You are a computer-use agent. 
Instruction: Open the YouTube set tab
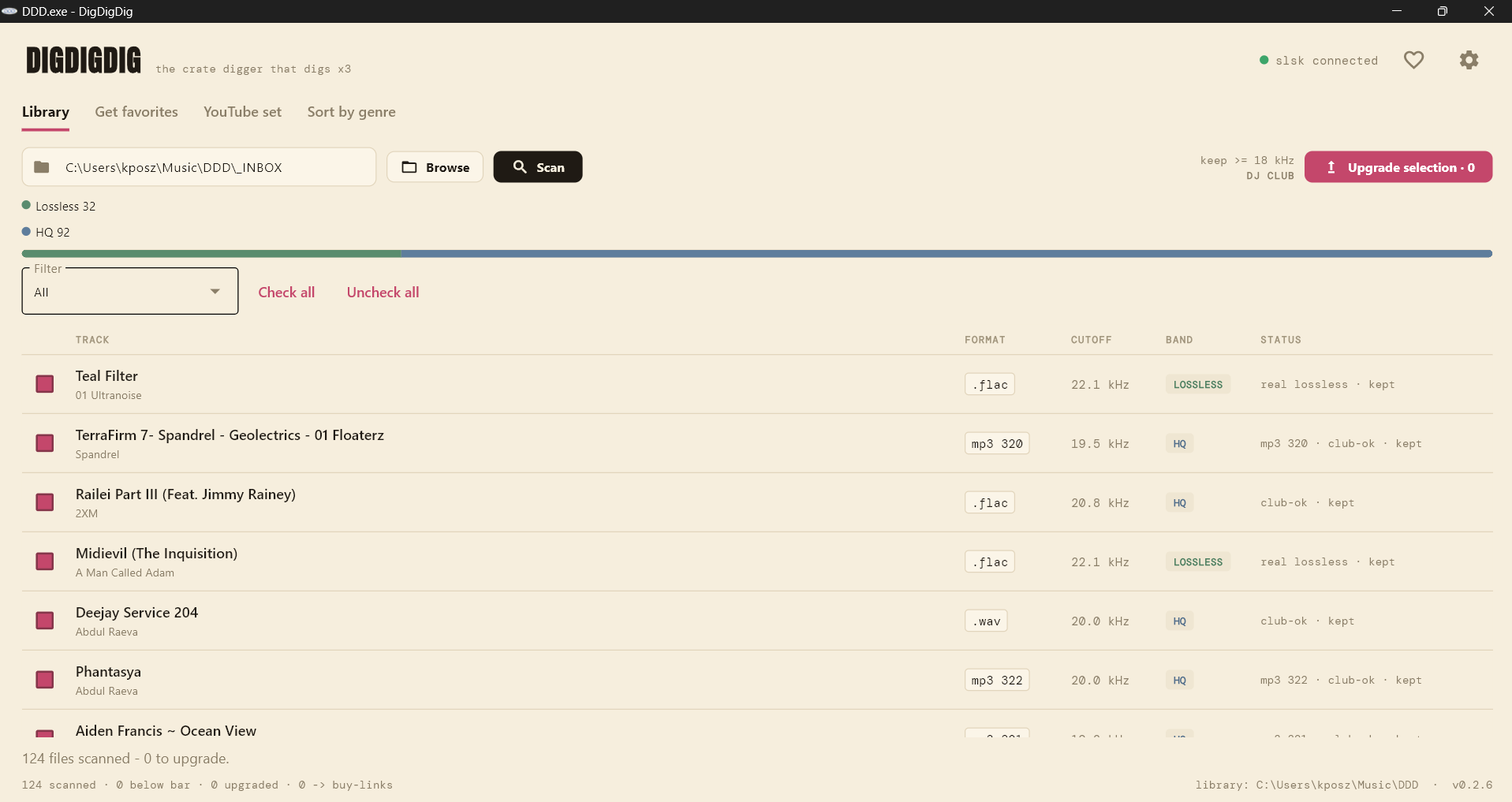click(x=242, y=112)
